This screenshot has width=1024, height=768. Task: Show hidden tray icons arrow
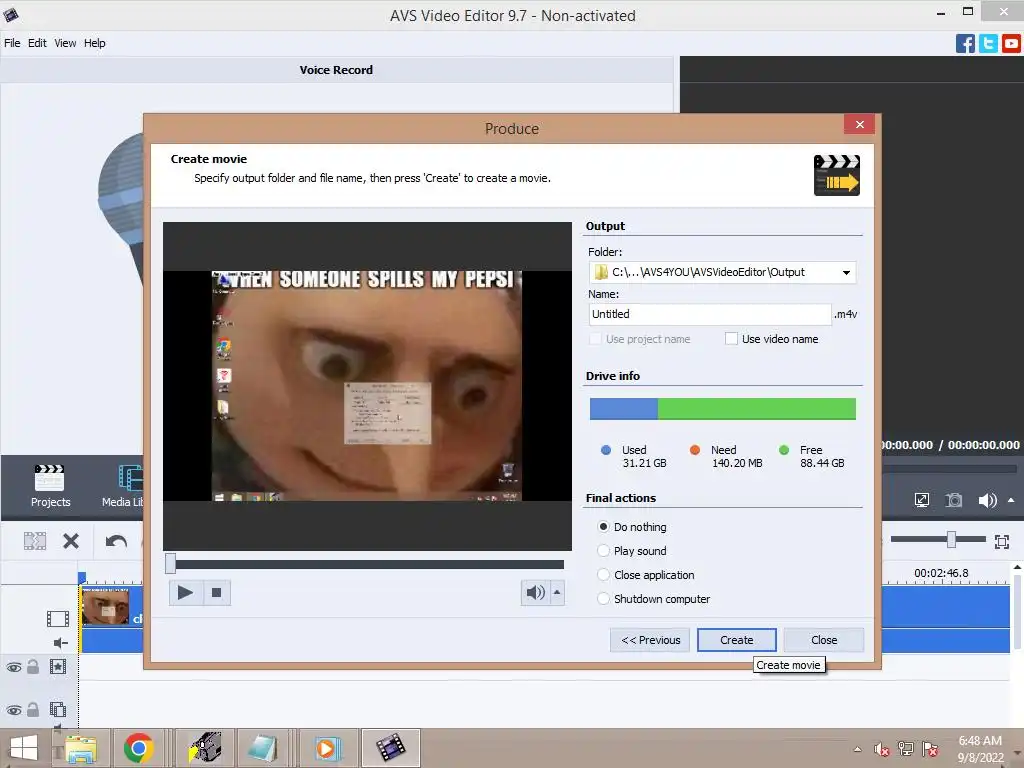(857, 750)
